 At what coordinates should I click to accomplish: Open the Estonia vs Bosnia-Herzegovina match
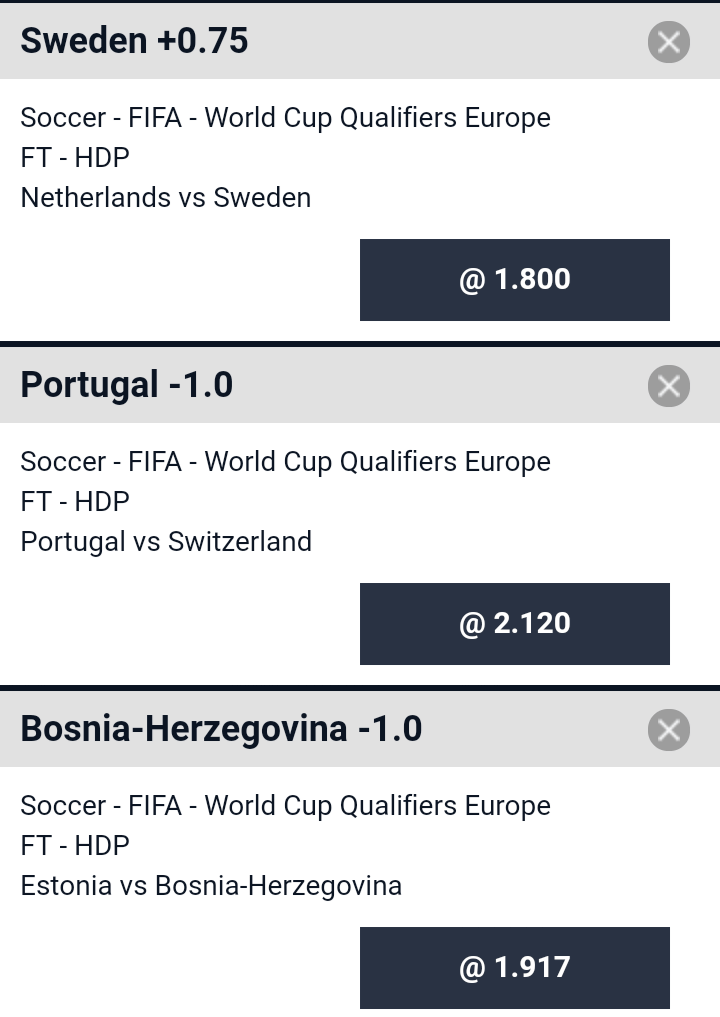tap(211, 885)
